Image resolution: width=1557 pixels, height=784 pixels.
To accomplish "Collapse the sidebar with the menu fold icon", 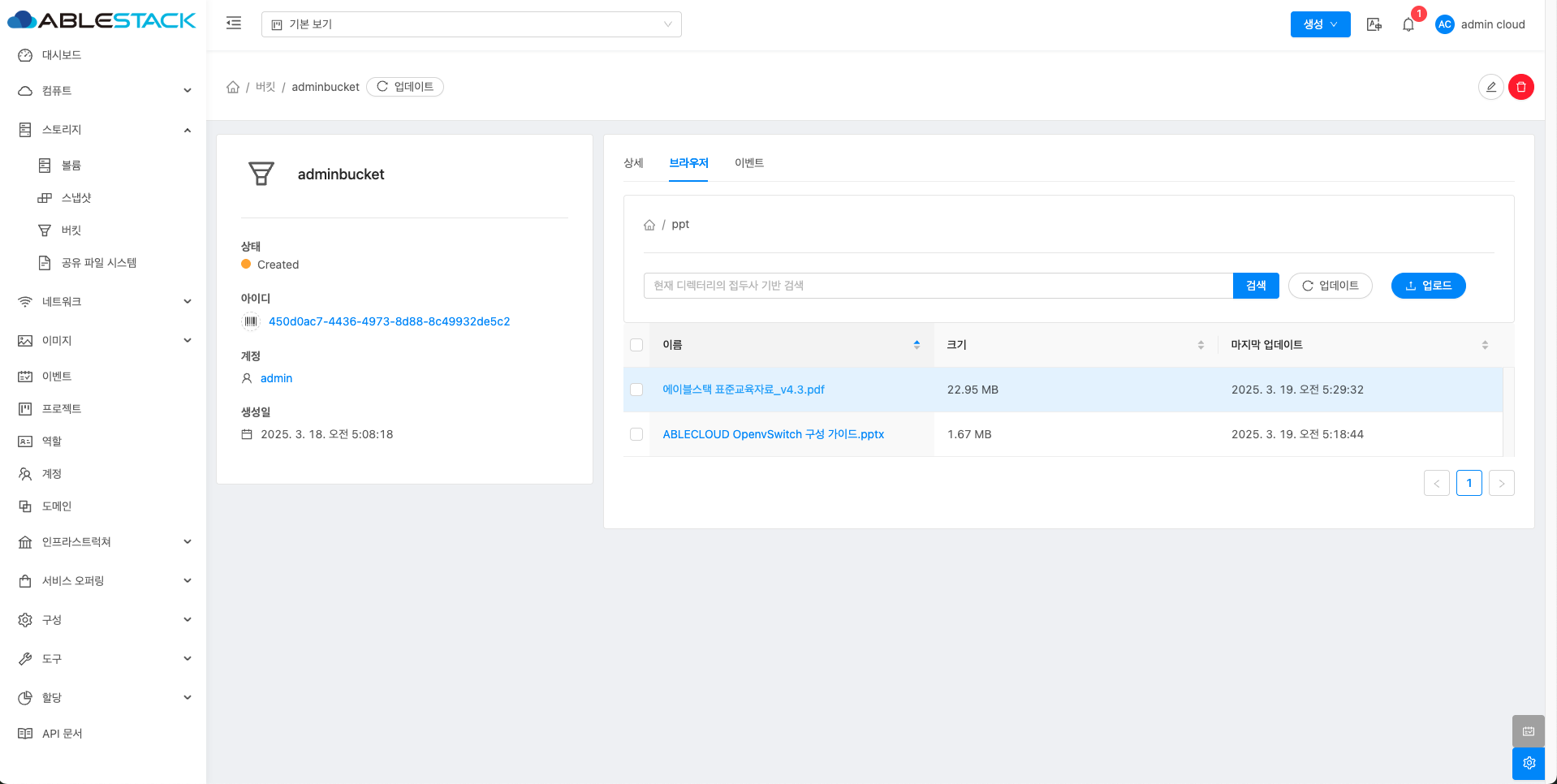I will tap(234, 24).
